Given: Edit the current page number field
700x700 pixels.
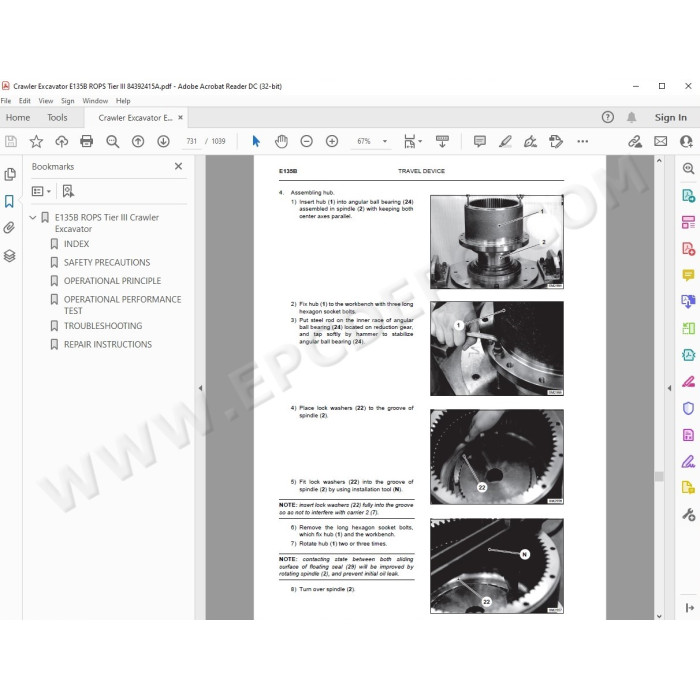Looking at the screenshot, I should tap(192, 142).
